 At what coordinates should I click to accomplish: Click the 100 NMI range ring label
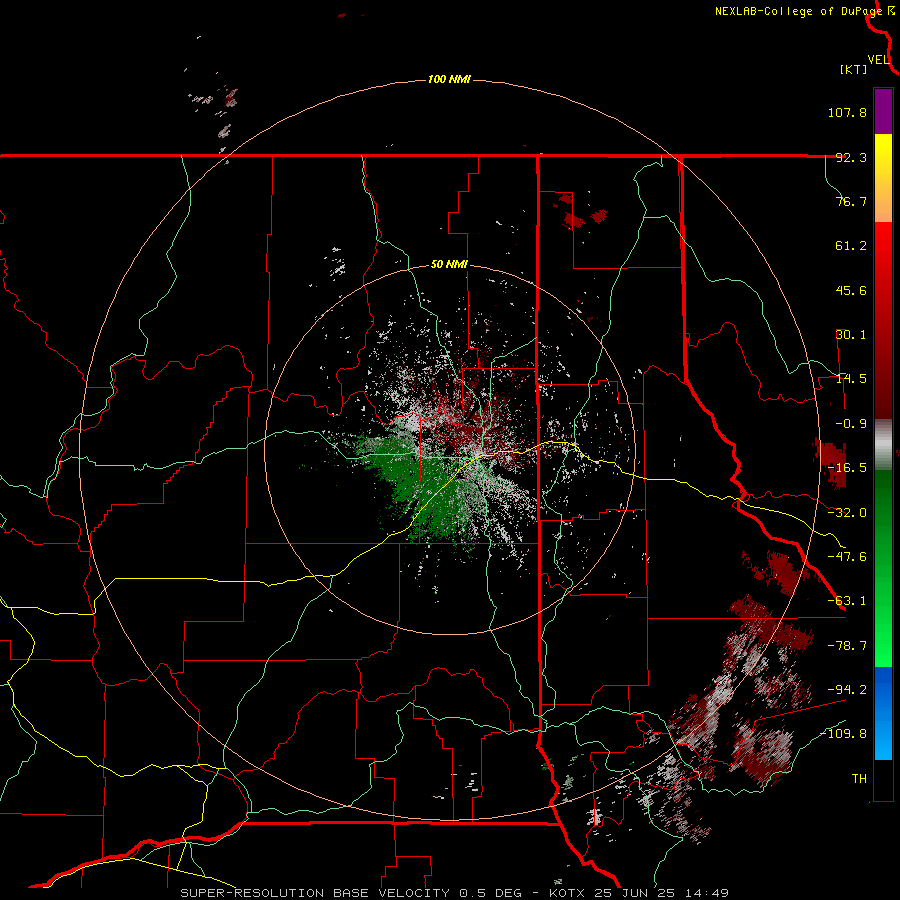[449, 79]
